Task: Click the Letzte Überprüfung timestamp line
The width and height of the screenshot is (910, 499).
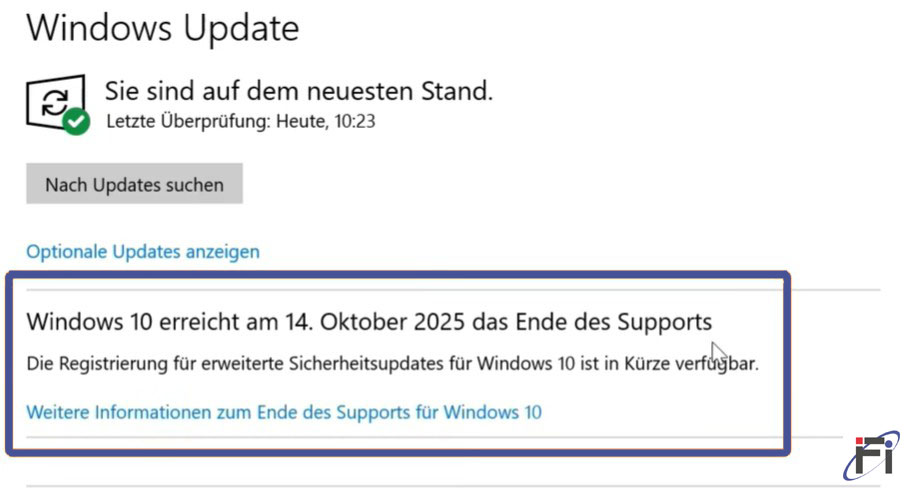Action: 239,122
